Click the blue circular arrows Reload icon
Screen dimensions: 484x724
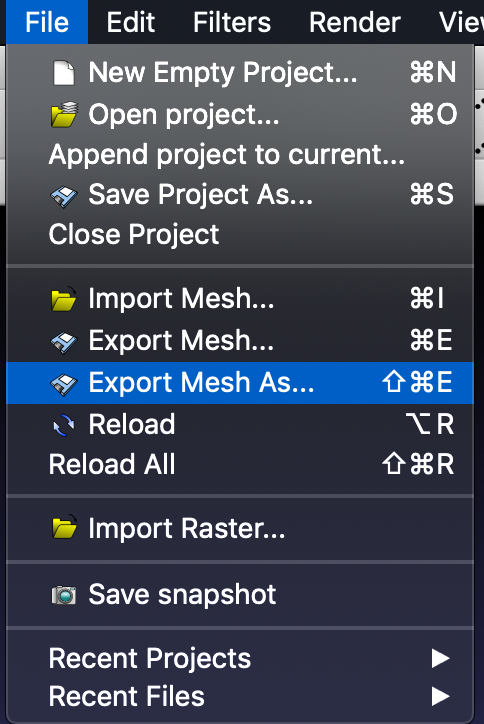pos(64,425)
